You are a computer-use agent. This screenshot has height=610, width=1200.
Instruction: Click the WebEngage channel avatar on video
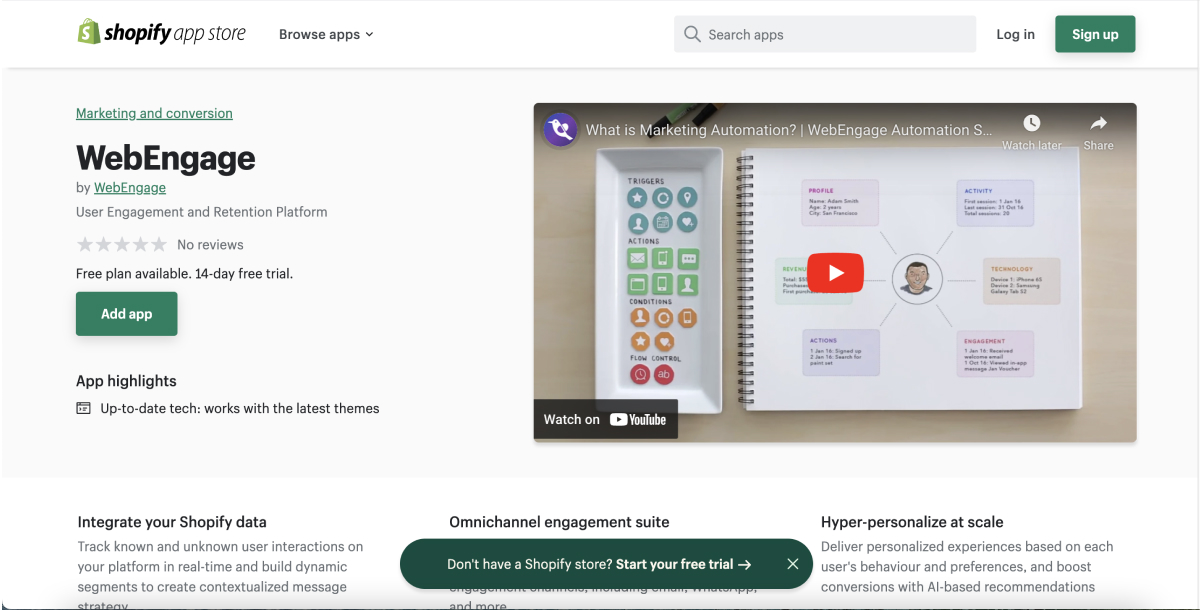(560, 130)
